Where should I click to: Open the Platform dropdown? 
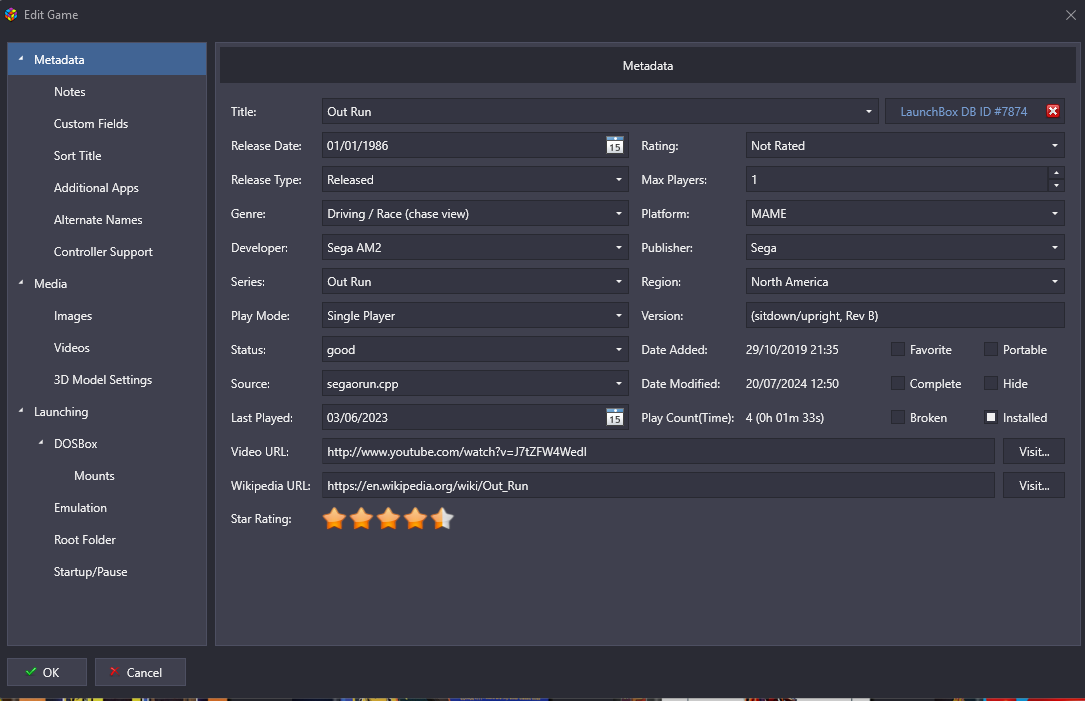point(1055,214)
